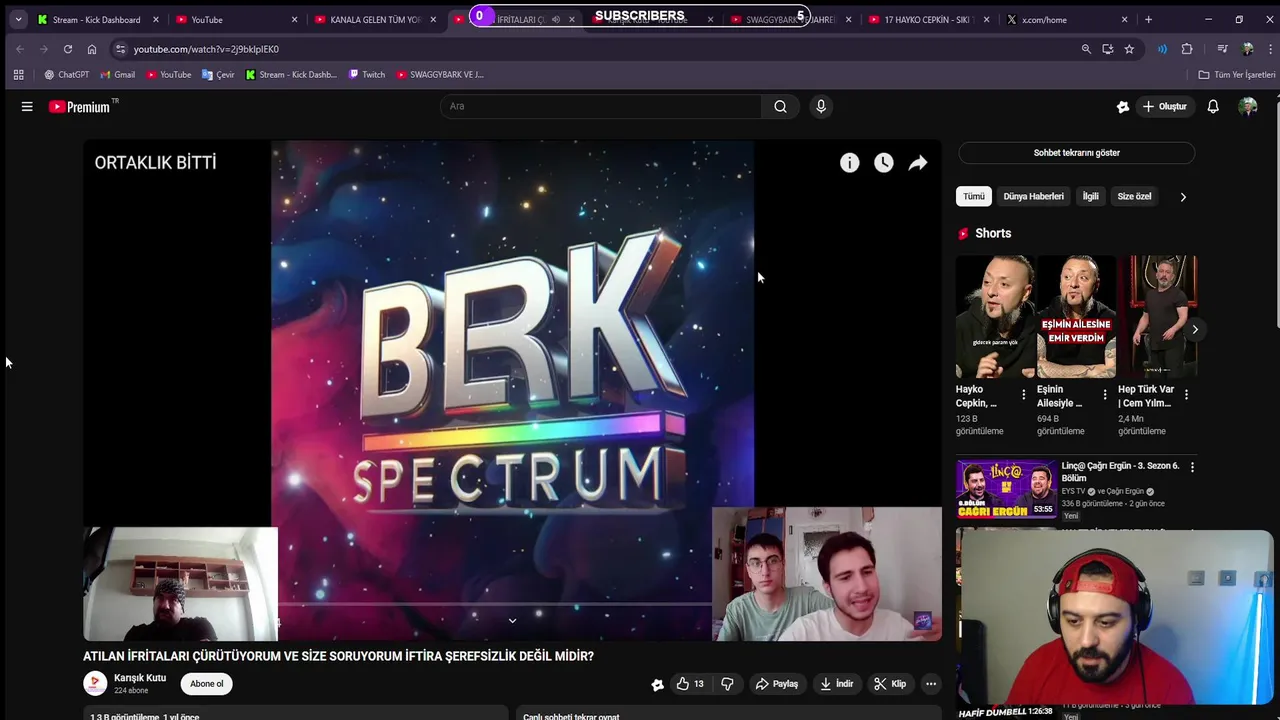Open Tüm Yer İşaretleri bookmarks folder
Viewport: 1280px width, 720px height.
[x=1237, y=75]
